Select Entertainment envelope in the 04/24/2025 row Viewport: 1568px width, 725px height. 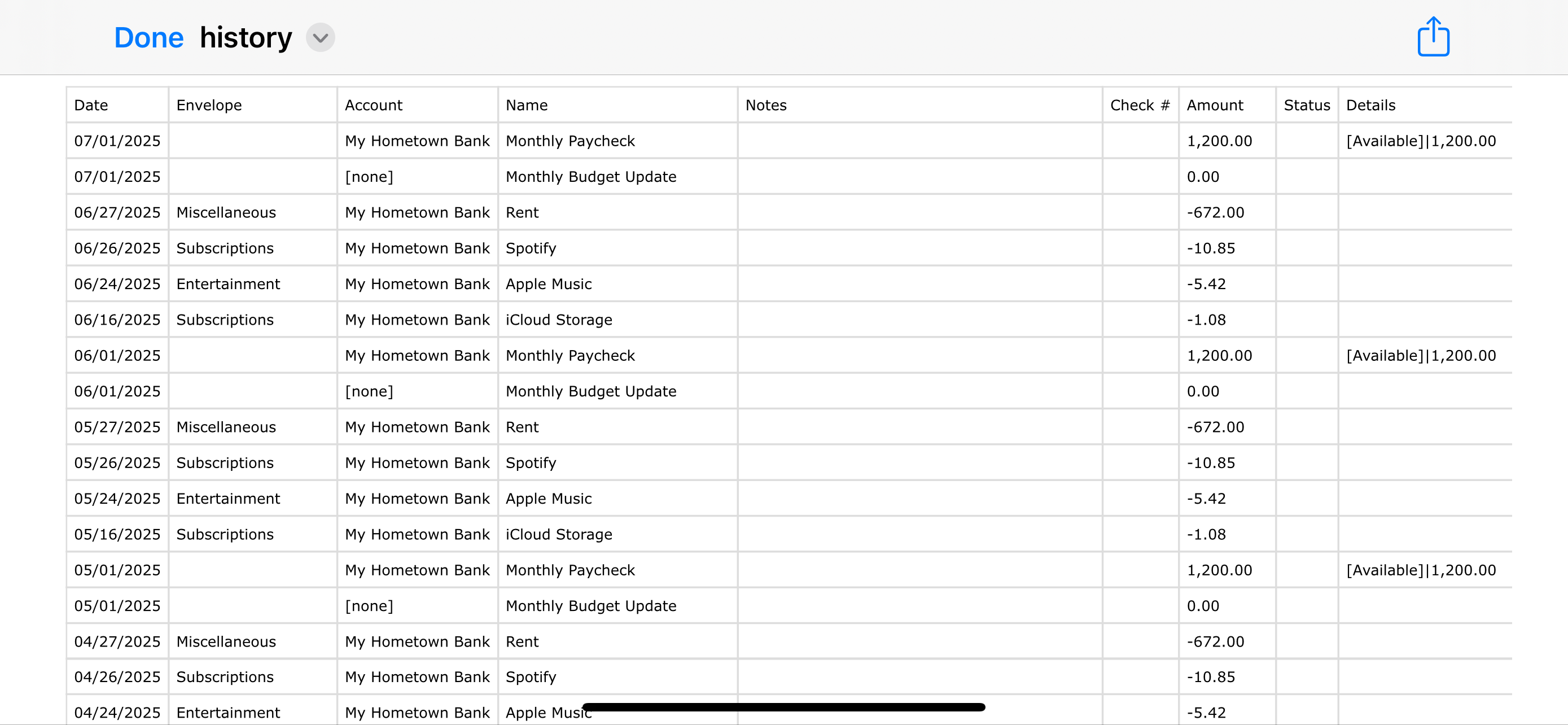pyautogui.click(x=228, y=714)
